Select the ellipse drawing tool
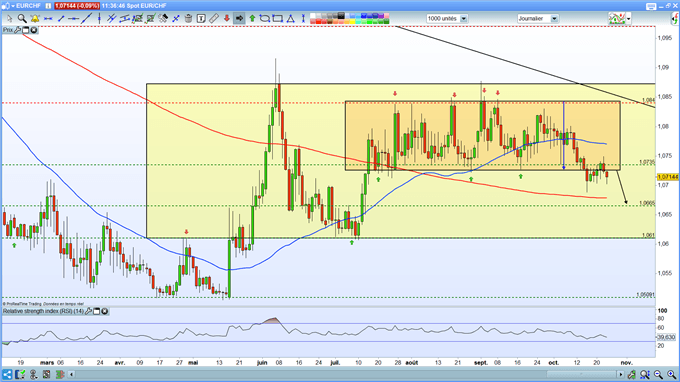The width and height of the screenshot is (680, 382). point(265,18)
